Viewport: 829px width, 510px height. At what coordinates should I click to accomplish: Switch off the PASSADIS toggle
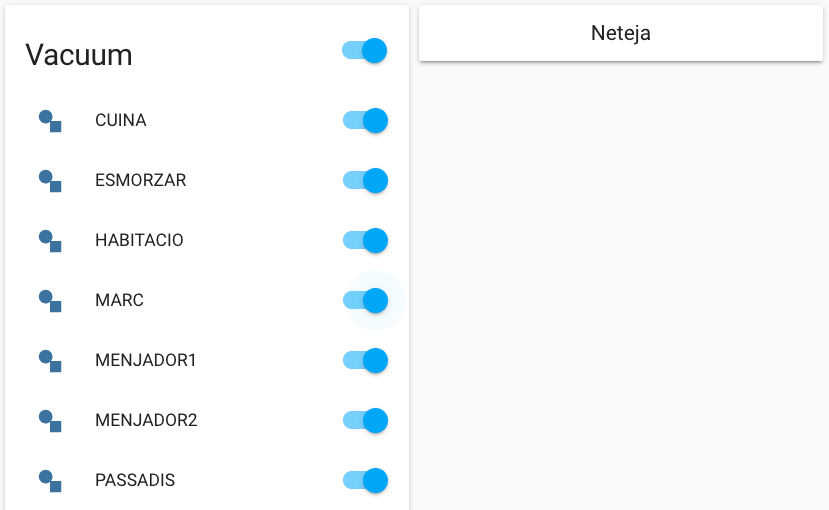coord(365,480)
